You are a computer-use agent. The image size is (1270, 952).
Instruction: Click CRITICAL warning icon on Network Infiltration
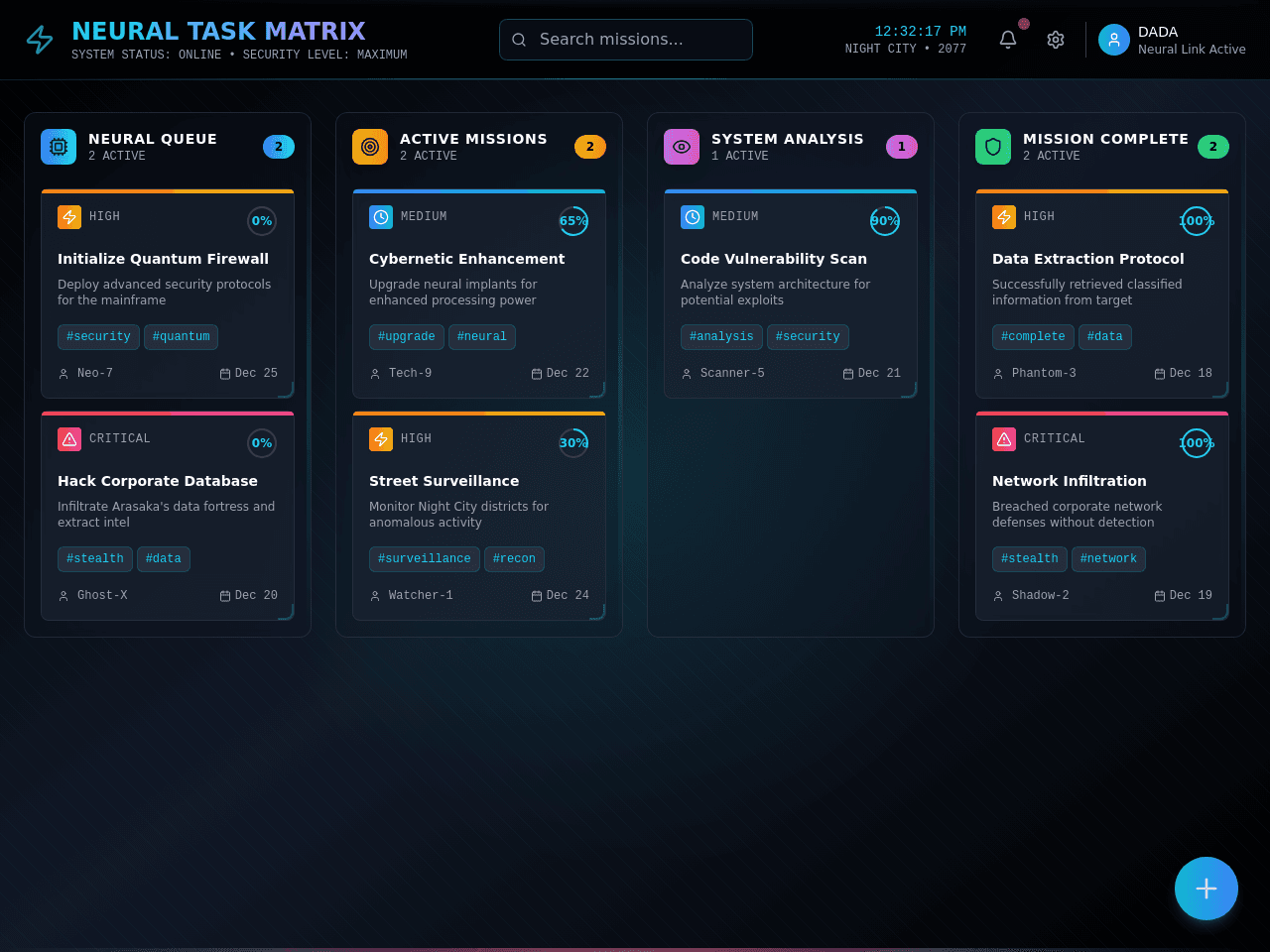1004,439
